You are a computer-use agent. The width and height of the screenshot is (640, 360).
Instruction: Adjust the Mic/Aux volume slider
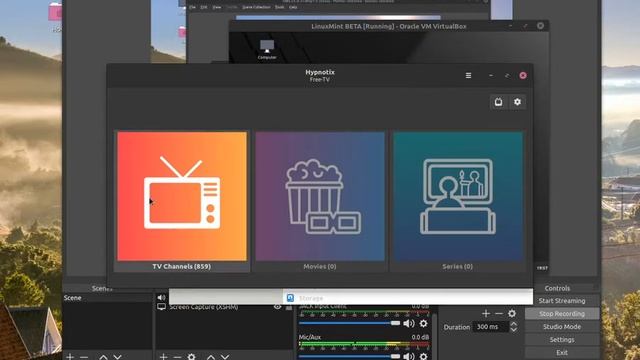349,356
